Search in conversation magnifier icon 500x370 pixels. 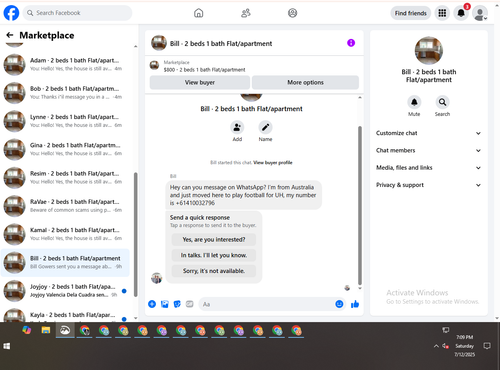click(442, 102)
